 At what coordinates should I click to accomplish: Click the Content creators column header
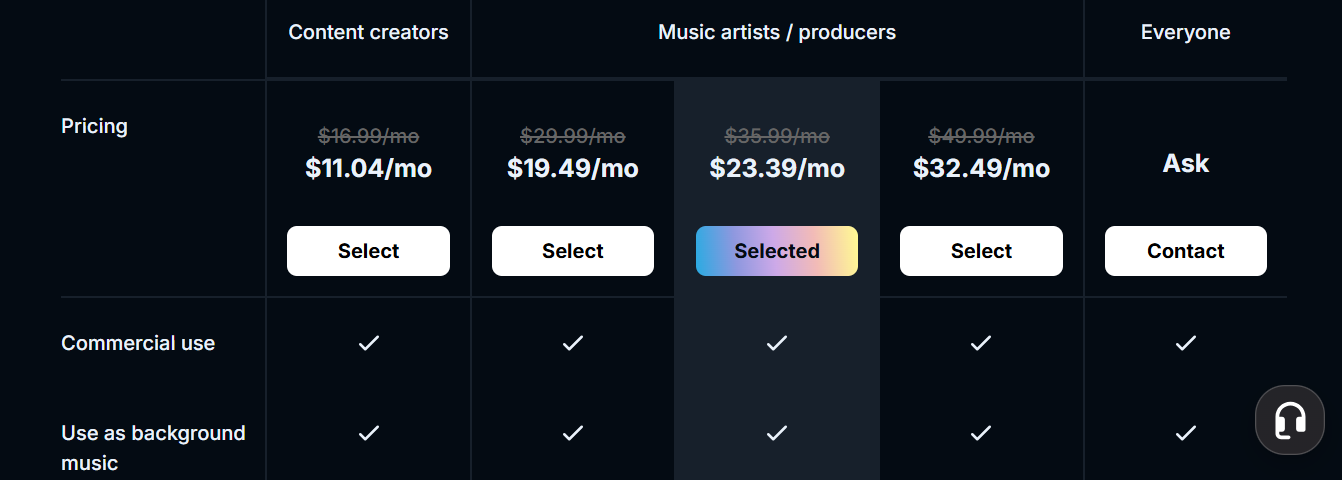[368, 32]
